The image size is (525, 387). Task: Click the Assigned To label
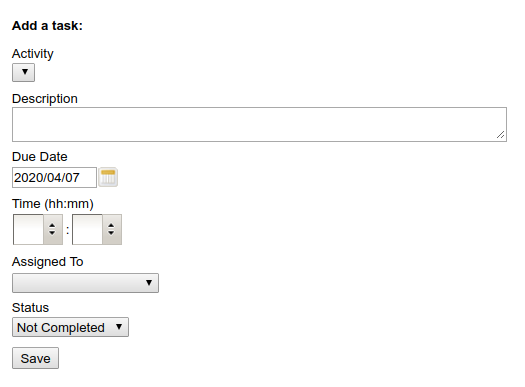pos(48,262)
